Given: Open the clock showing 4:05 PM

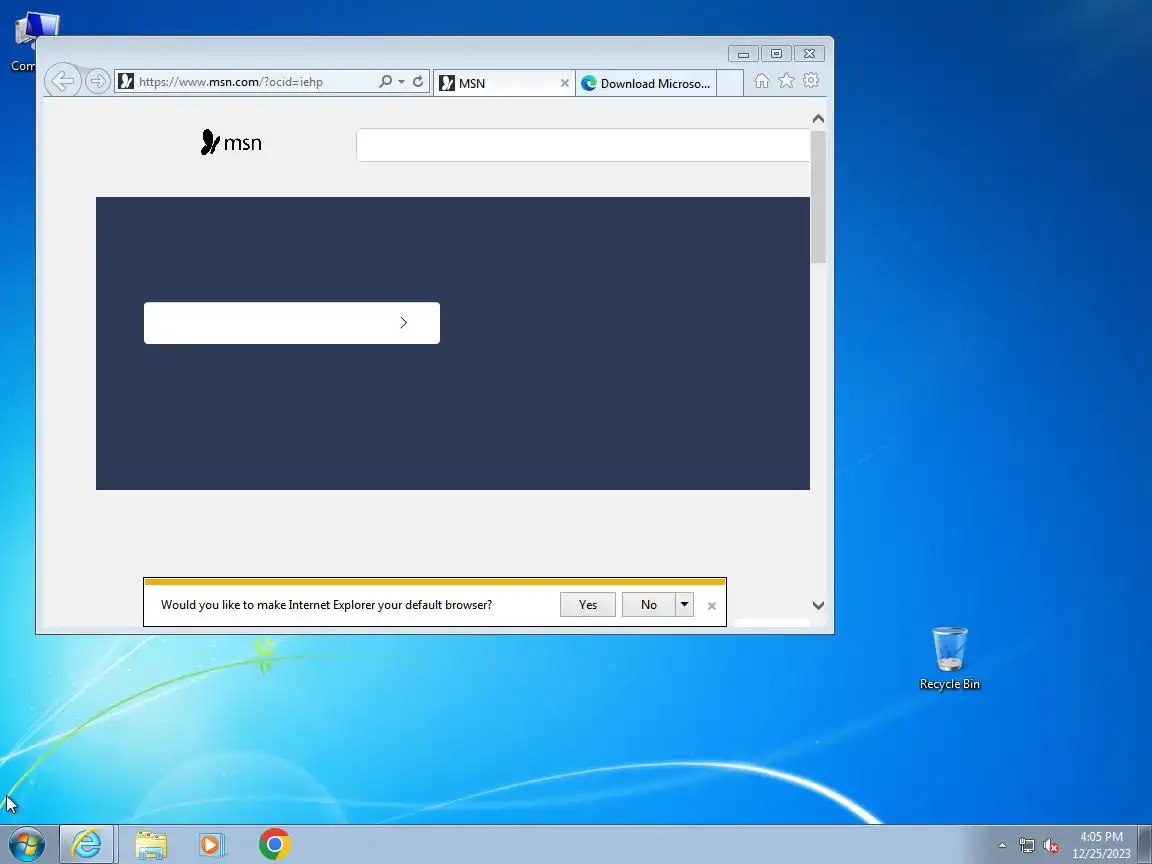Looking at the screenshot, I should click(1101, 845).
